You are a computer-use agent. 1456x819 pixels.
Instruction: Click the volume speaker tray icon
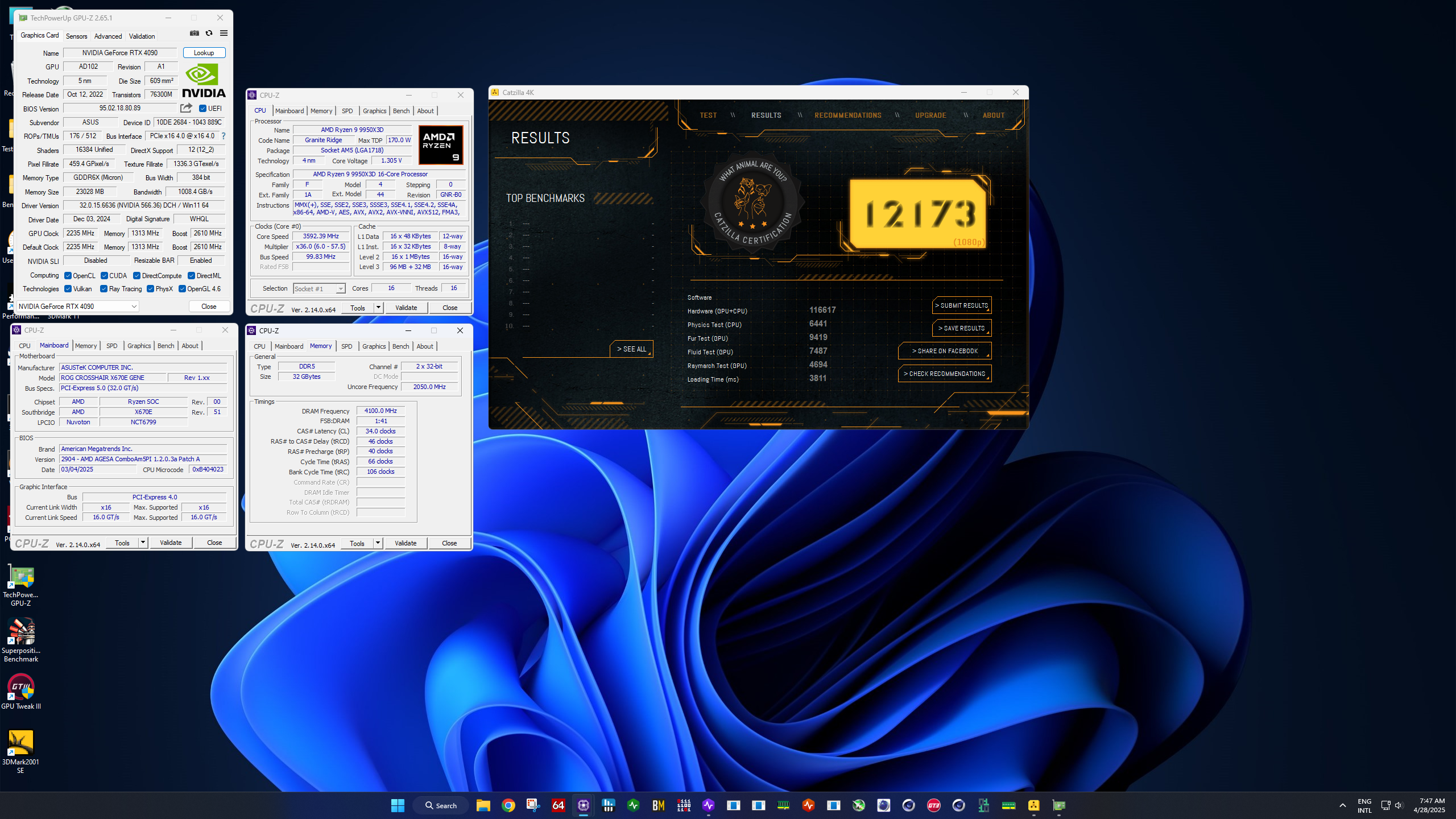point(1399,805)
